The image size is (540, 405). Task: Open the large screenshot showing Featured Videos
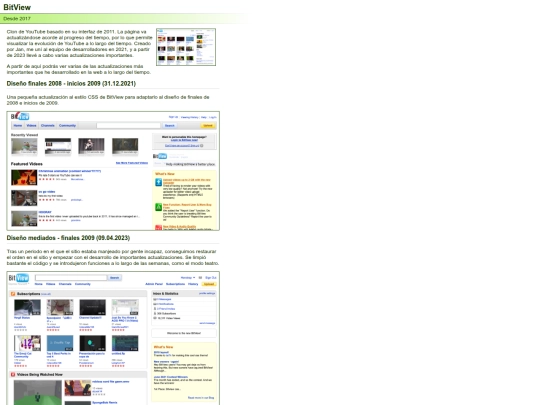(x=113, y=171)
